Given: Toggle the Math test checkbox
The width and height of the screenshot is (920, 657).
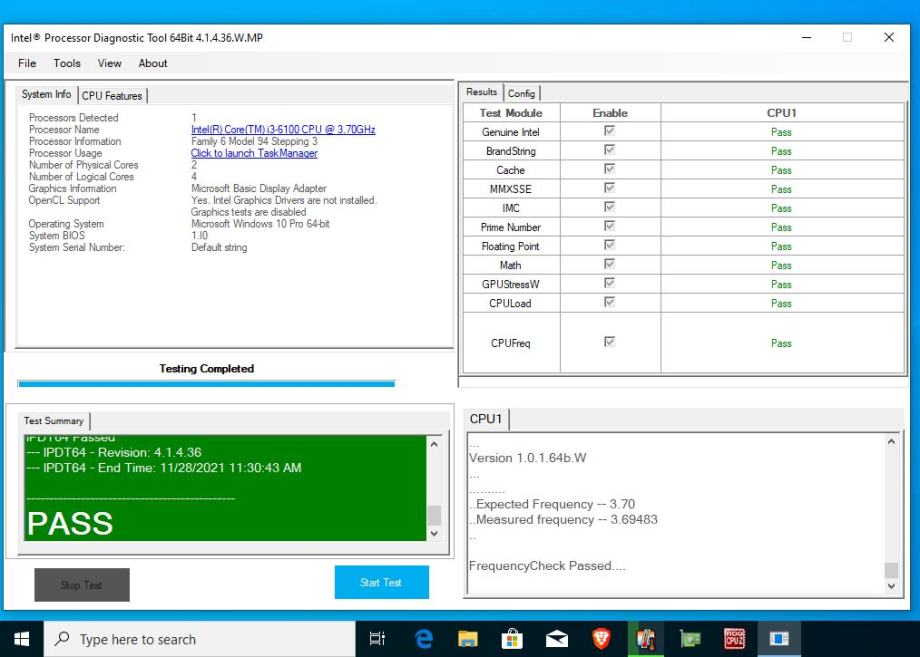Looking at the screenshot, I should [x=610, y=264].
